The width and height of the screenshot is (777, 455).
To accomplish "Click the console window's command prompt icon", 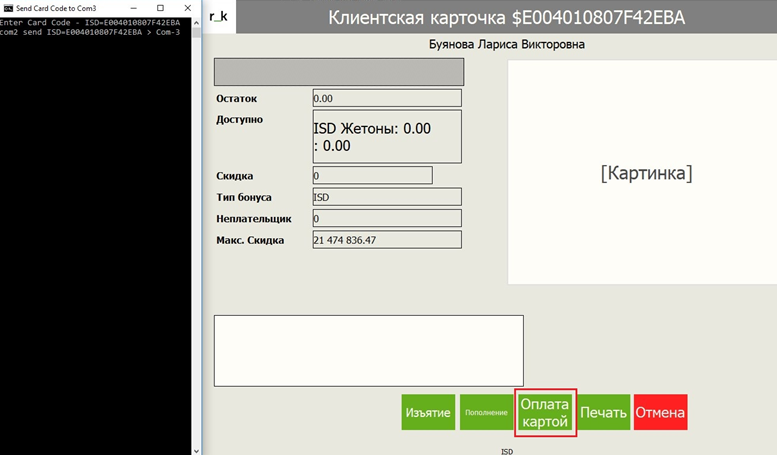I will tap(8, 7).
